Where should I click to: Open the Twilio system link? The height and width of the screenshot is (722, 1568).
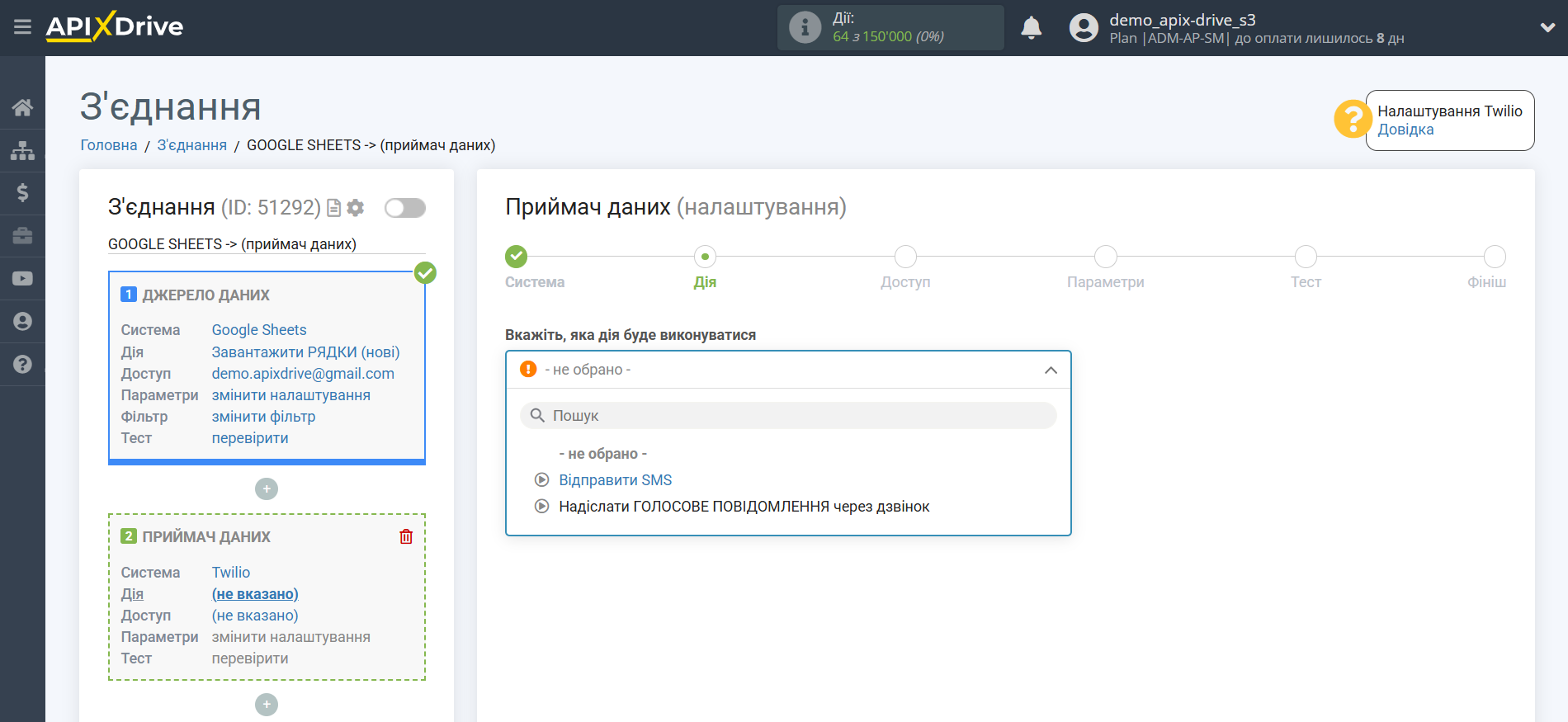click(231, 573)
